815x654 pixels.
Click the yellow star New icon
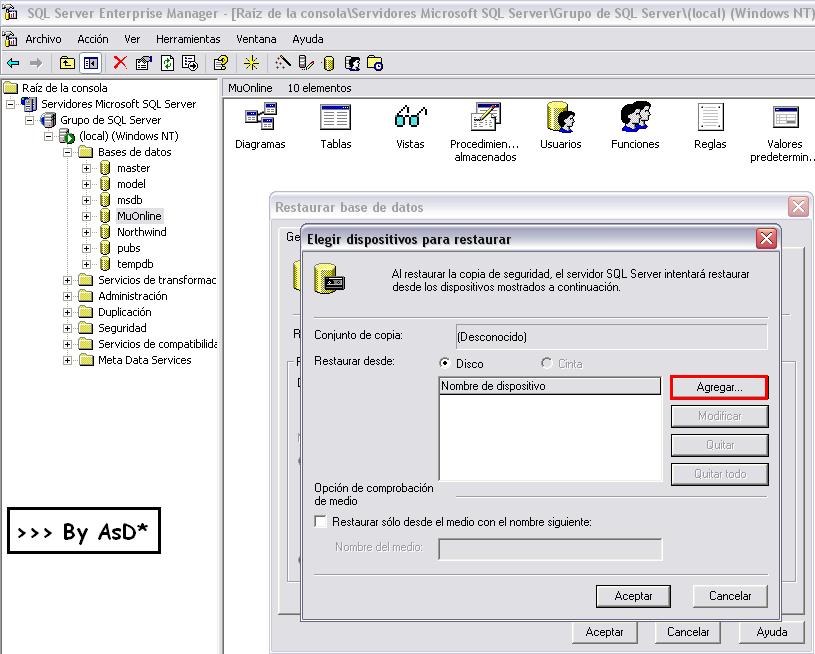click(x=252, y=63)
